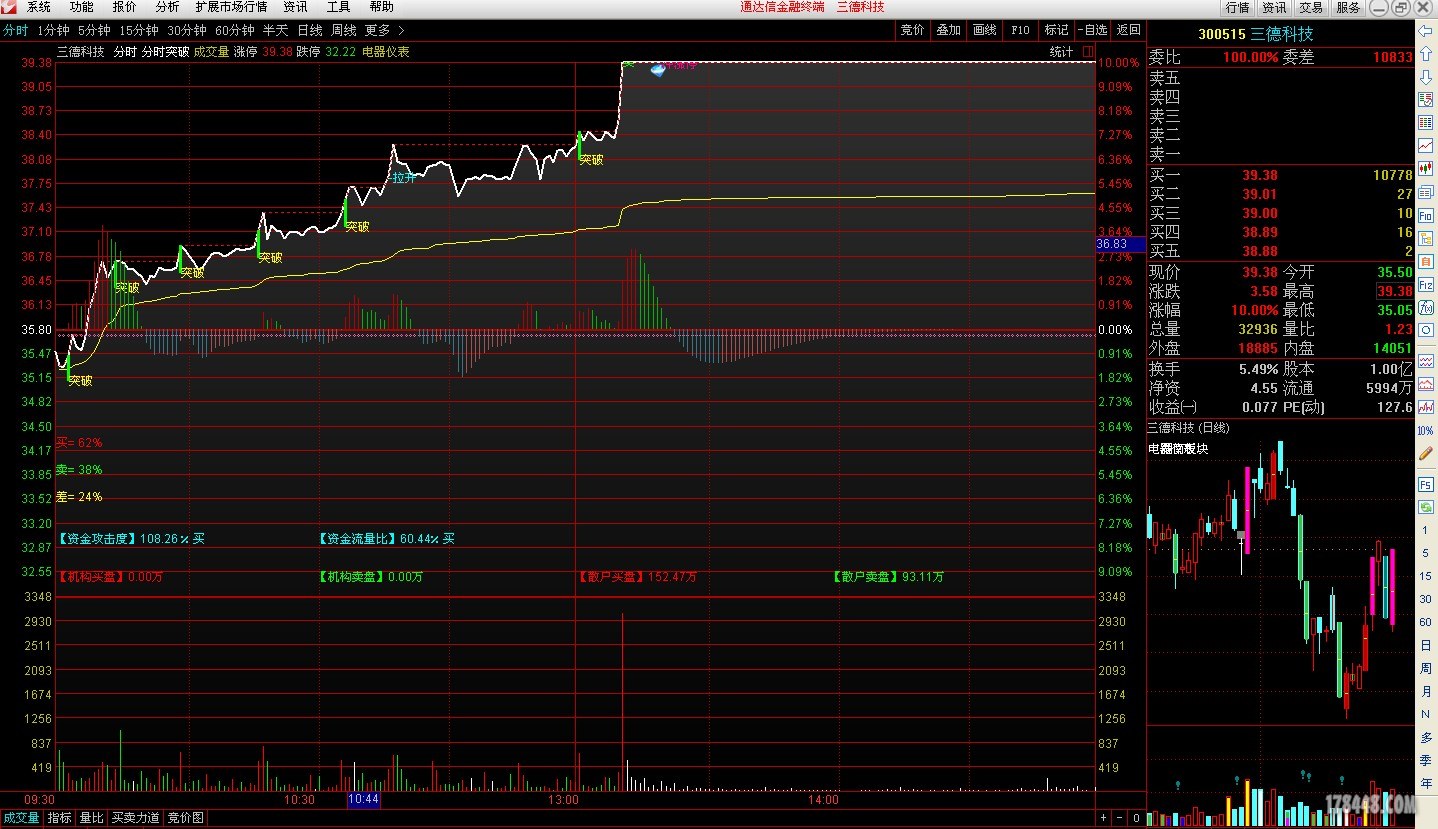1438x829 pixels.
Task: Select the 30-minute period in right sidebar
Action: pyautogui.click(x=1426, y=599)
